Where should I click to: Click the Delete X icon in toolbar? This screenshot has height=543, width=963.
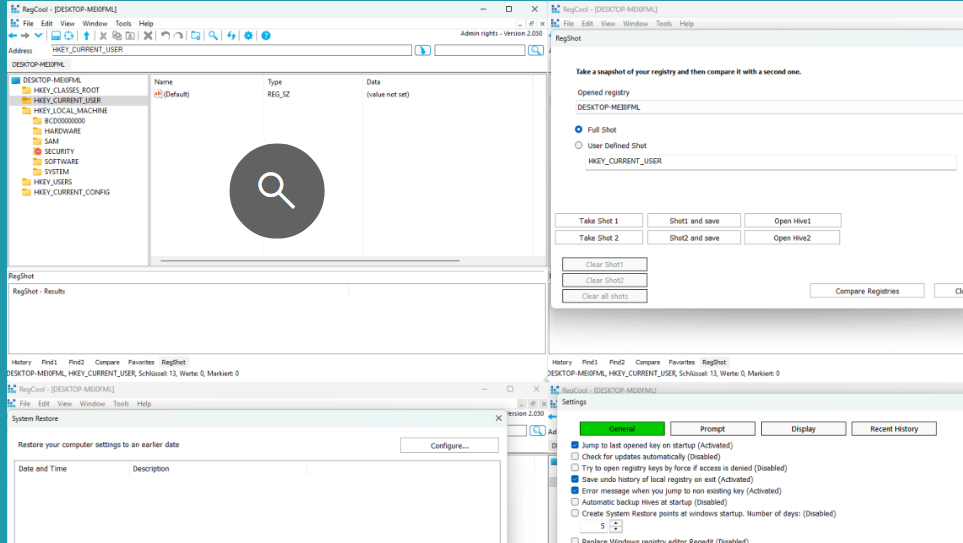(148, 36)
